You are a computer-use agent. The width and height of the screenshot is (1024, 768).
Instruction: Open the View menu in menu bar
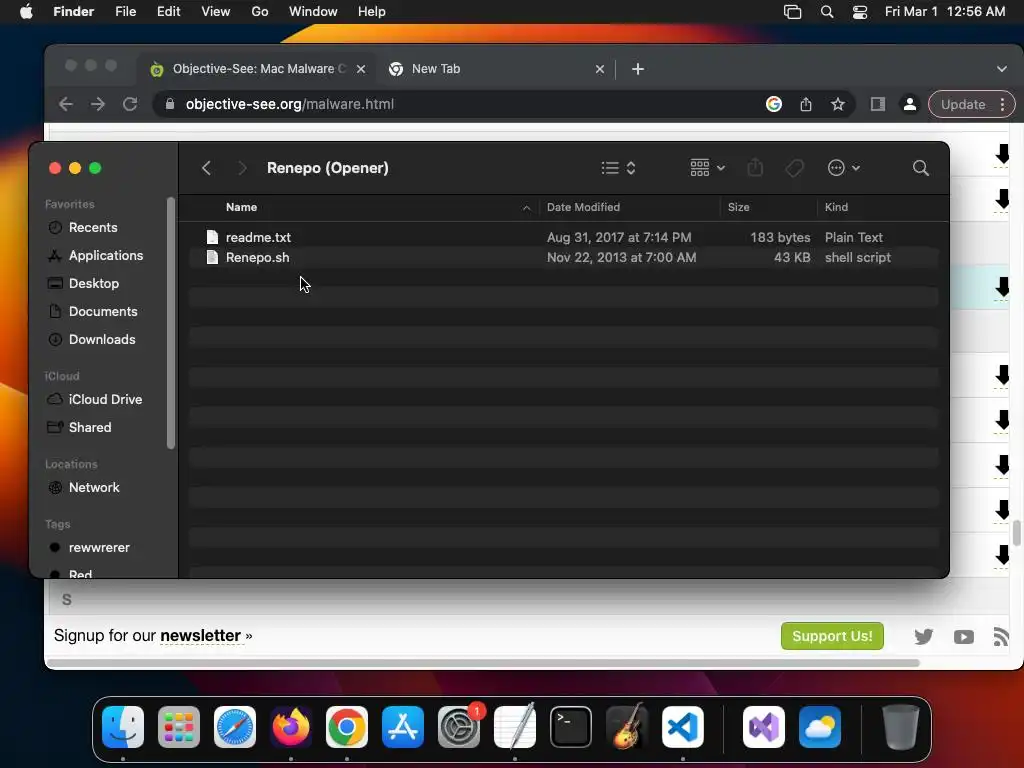point(216,12)
